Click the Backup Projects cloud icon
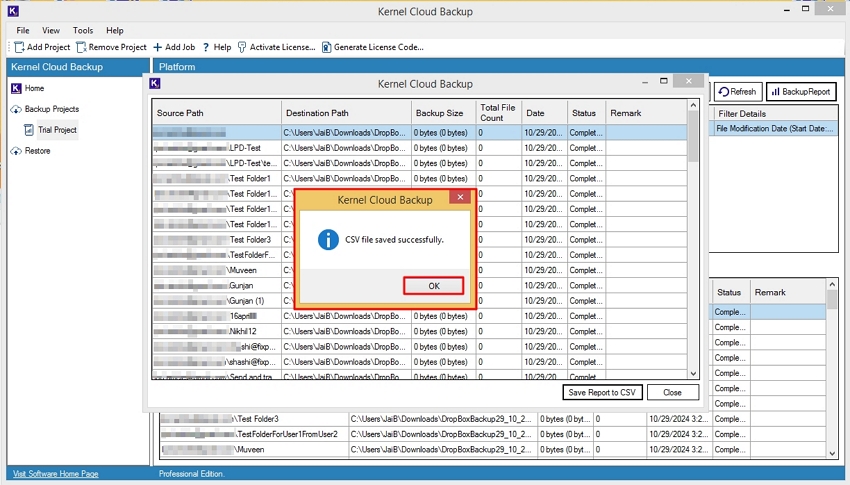Screen dimensions: 850x485 (x=16, y=109)
